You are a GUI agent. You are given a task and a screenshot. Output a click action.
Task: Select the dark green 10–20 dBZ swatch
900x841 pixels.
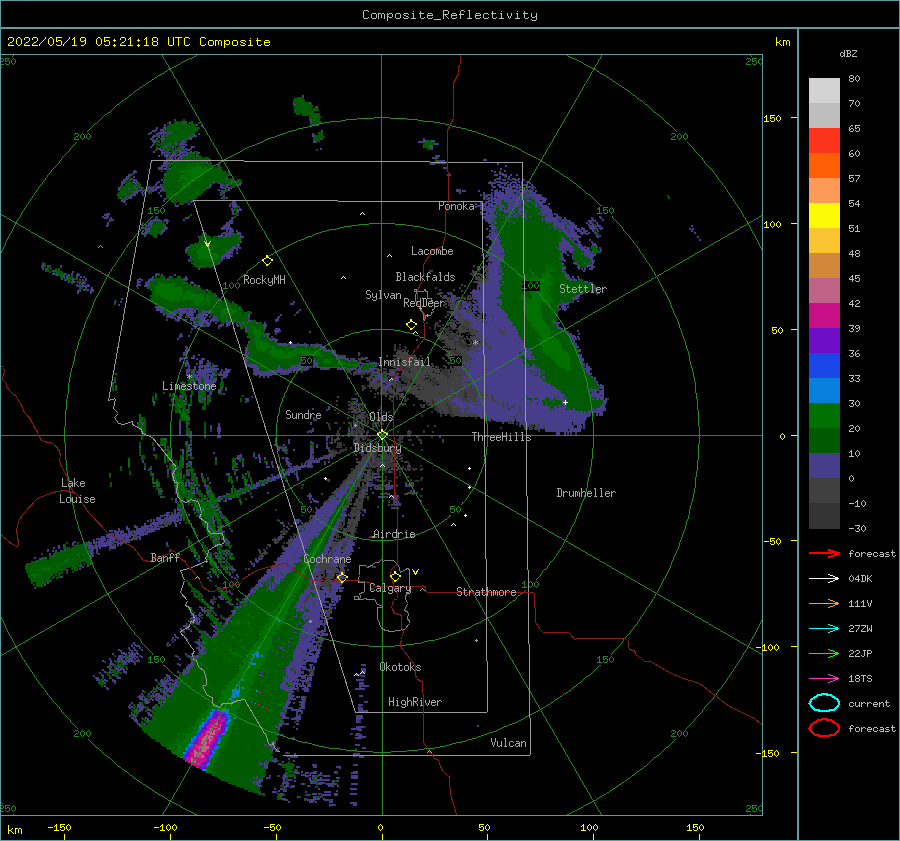pos(824,441)
